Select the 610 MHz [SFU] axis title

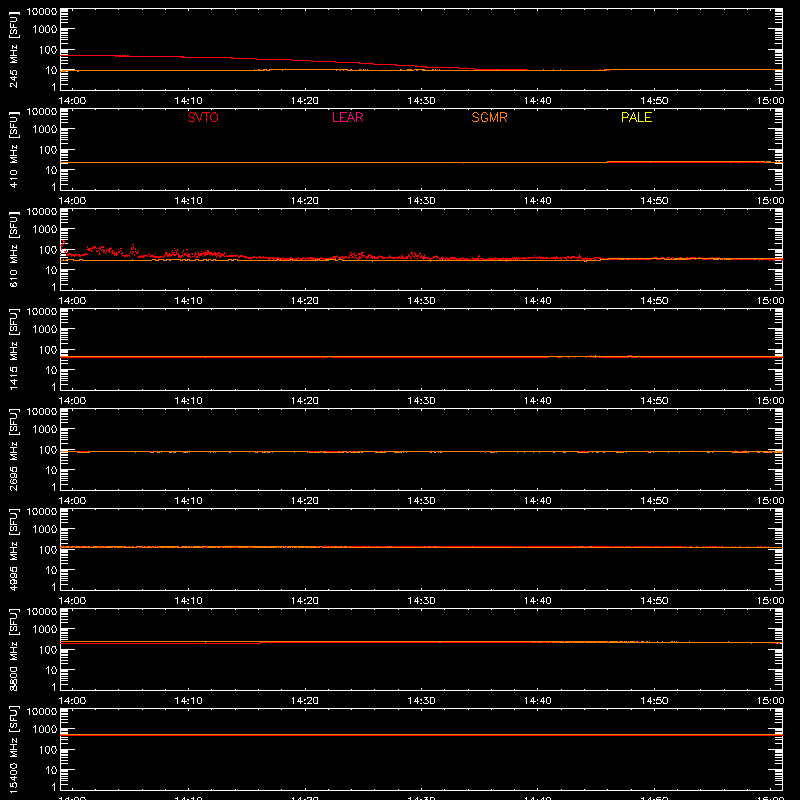point(14,249)
